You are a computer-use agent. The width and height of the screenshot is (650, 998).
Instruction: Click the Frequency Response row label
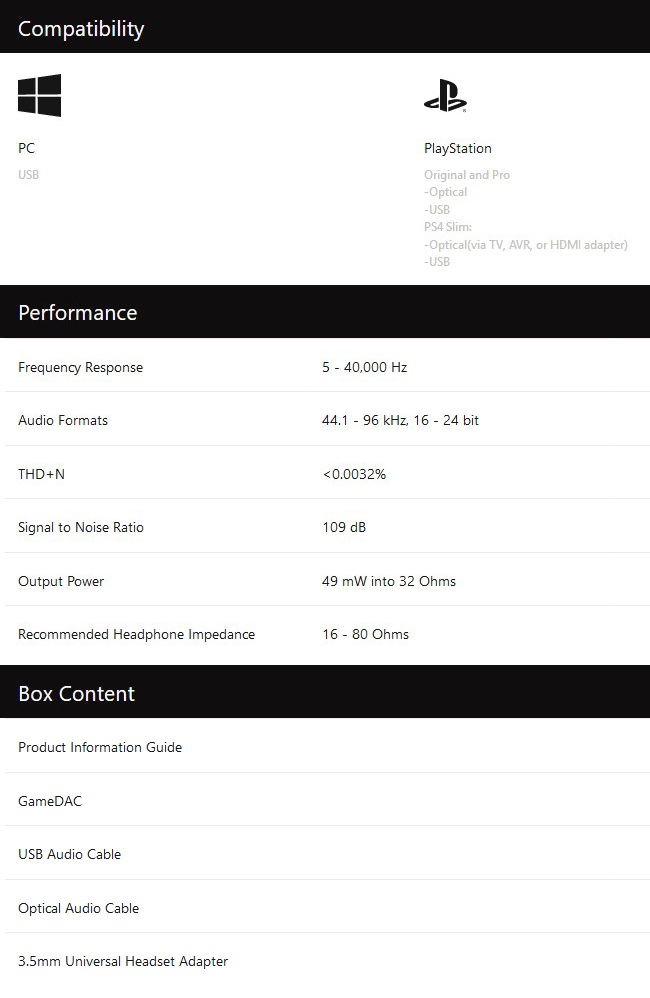coord(80,367)
